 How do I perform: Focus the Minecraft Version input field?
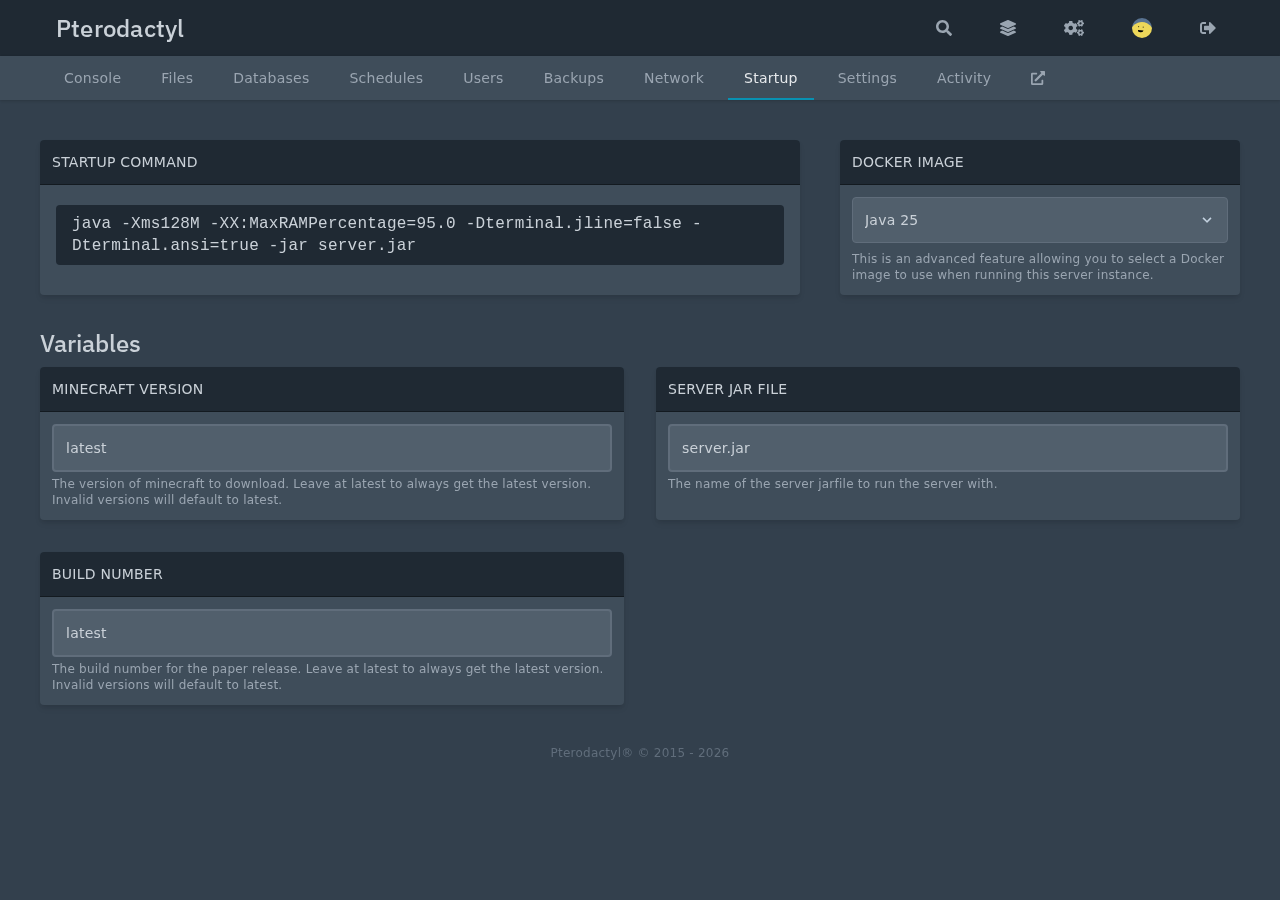(x=332, y=448)
